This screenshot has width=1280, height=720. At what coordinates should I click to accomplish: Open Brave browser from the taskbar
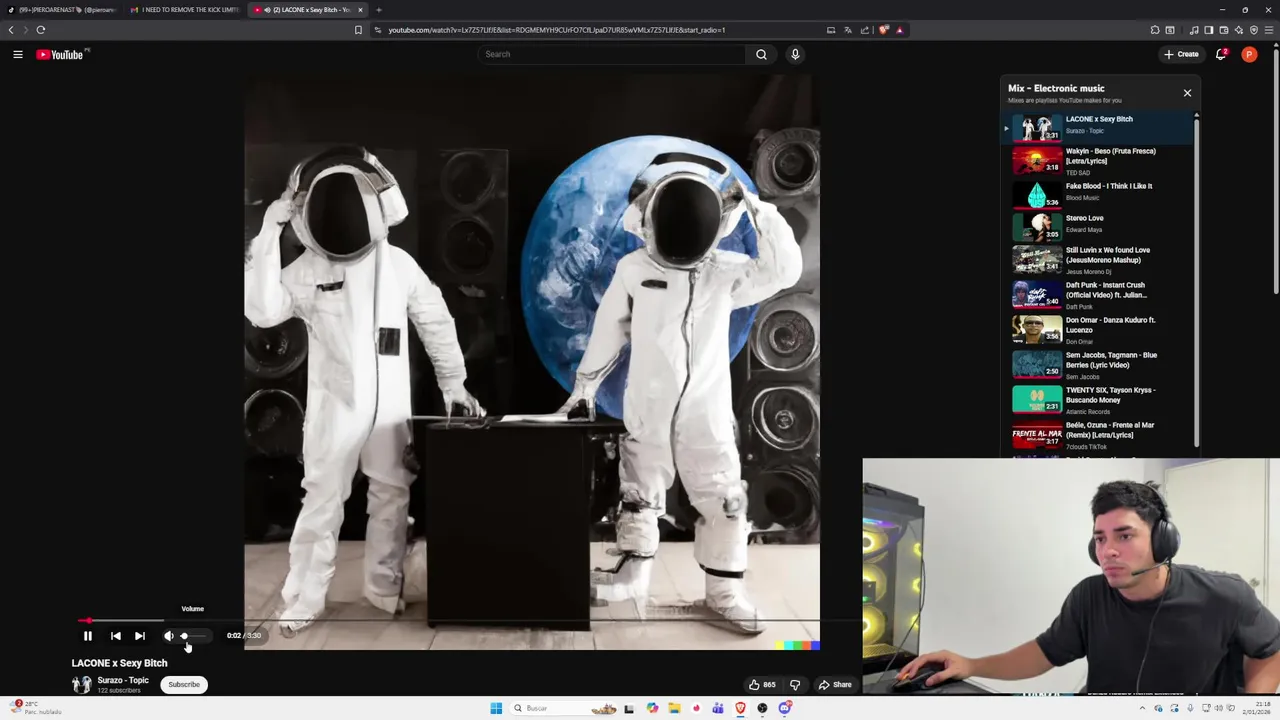tap(740, 708)
